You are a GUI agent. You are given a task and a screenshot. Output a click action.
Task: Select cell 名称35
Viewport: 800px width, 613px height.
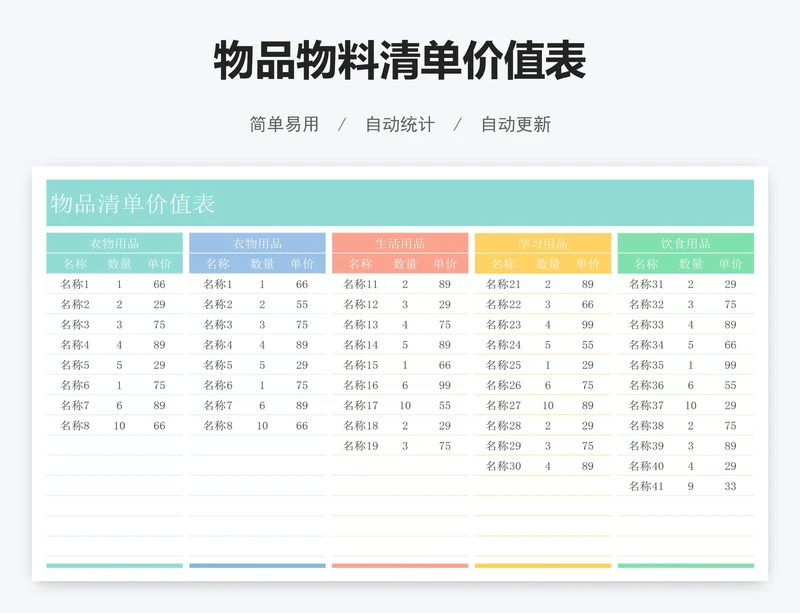[646, 365]
